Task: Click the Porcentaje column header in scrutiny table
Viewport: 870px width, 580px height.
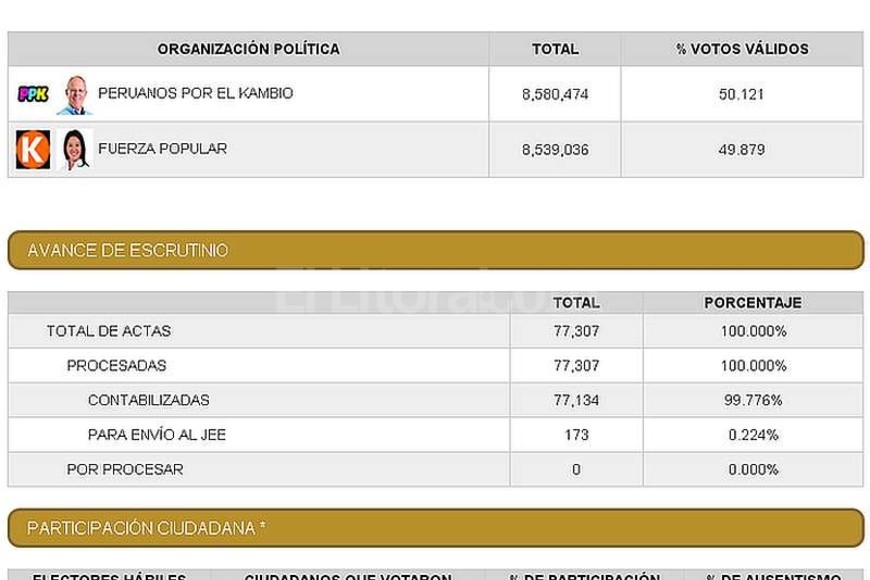Action: pos(752,302)
